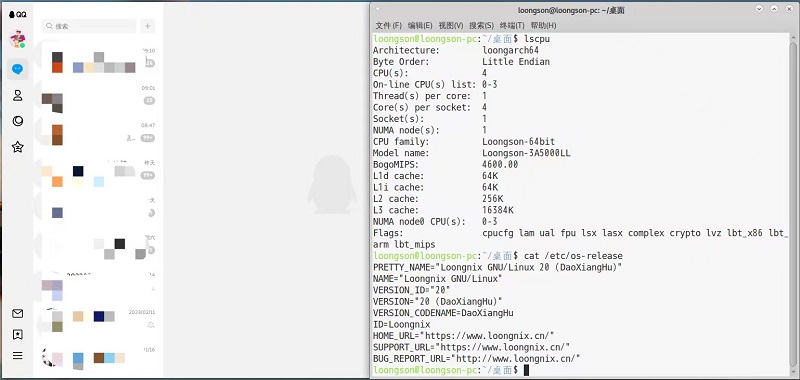Focus the QQ search field
800x380 pixels.
click(x=89, y=26)
